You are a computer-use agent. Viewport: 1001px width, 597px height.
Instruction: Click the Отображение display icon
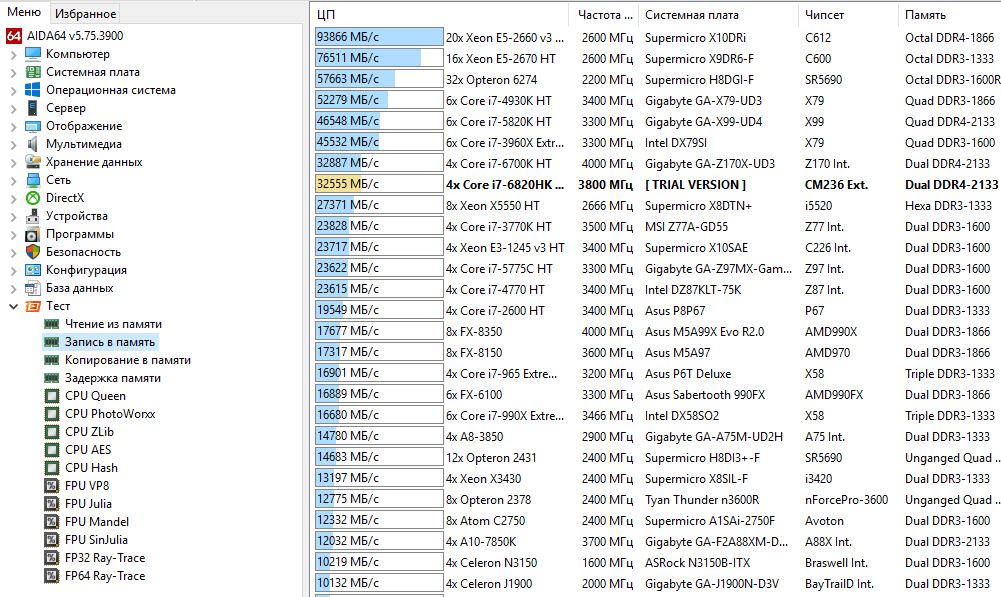33,126
